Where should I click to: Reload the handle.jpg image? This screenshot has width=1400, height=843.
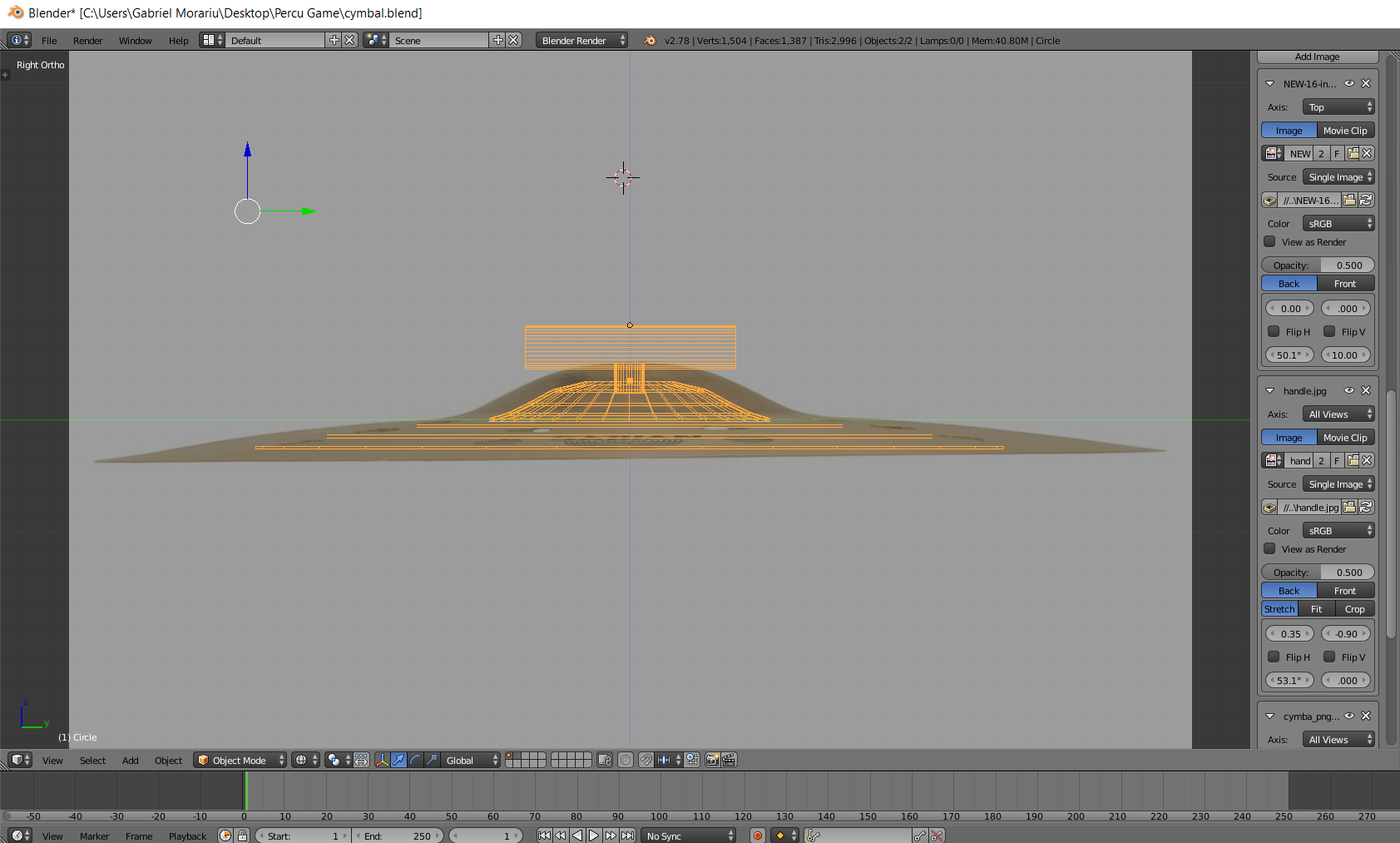(x=1366, y=507)
